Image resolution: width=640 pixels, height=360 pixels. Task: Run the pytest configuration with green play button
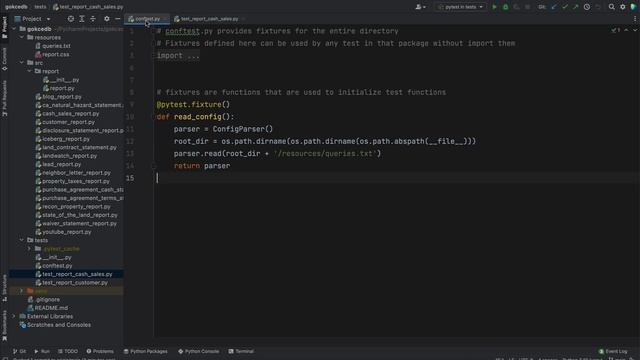pyautogui.click(x=494, y=7)
